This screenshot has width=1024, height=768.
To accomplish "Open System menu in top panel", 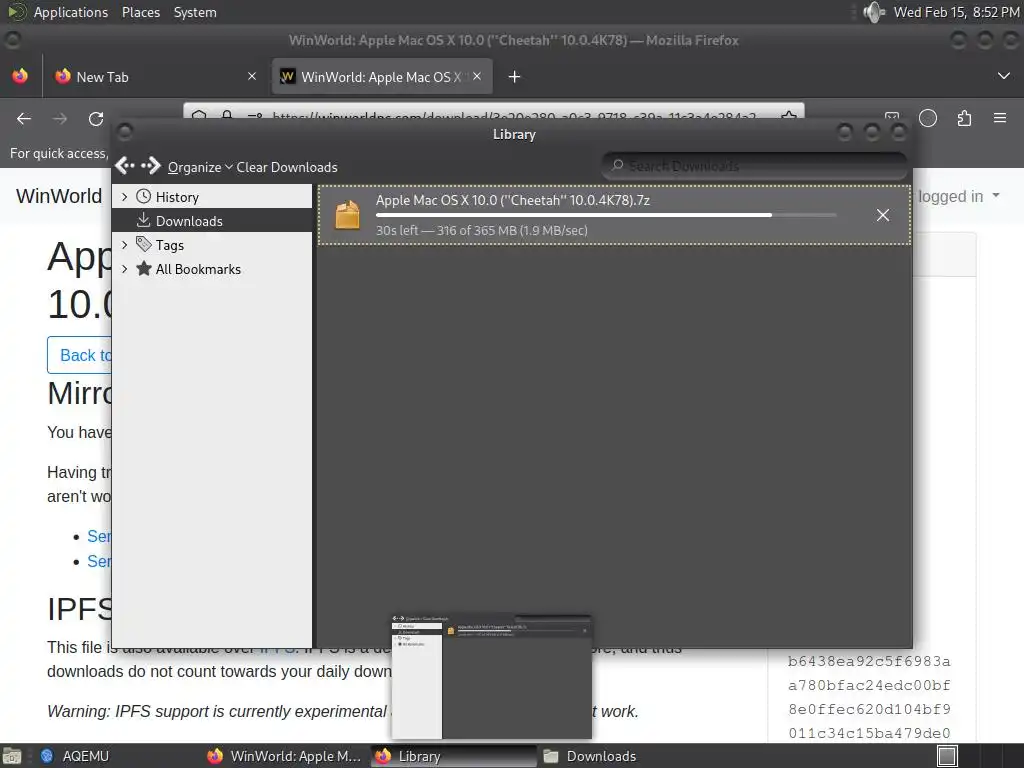I will 195,12.
